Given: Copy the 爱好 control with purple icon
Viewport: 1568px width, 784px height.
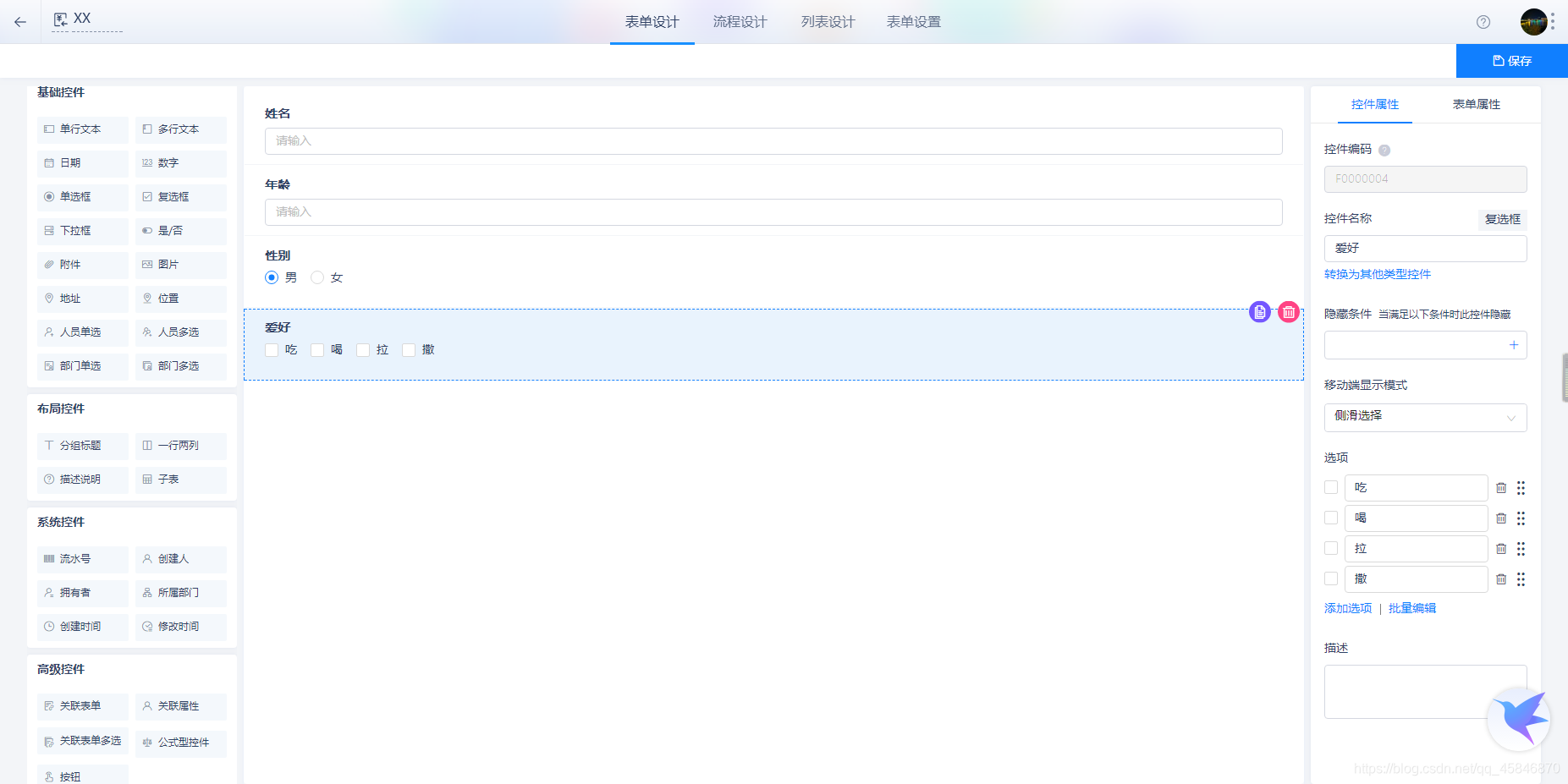Looking at the screenshot, I should point(1260,312).
